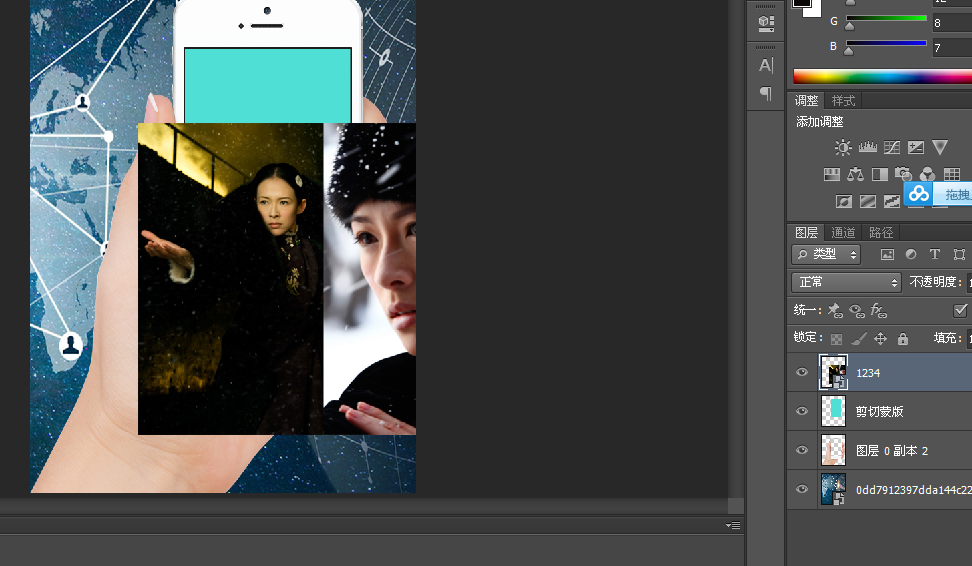Add a Color Balance adjustment
Image resolution: width=972 pixels, height=566 pixels.
point(855,174)
